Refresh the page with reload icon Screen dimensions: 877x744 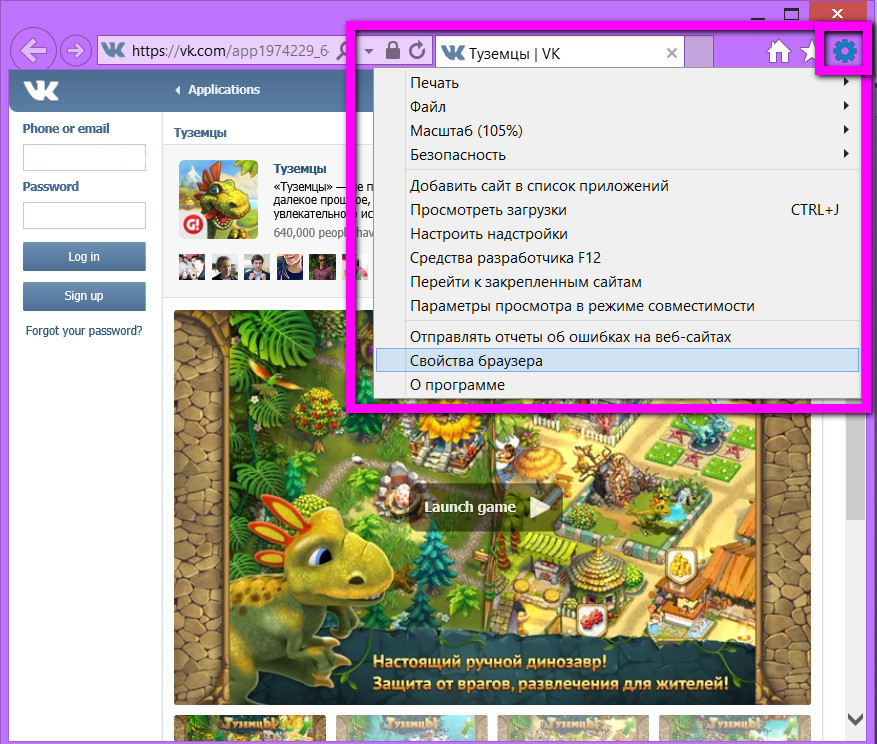coord(417,50)
